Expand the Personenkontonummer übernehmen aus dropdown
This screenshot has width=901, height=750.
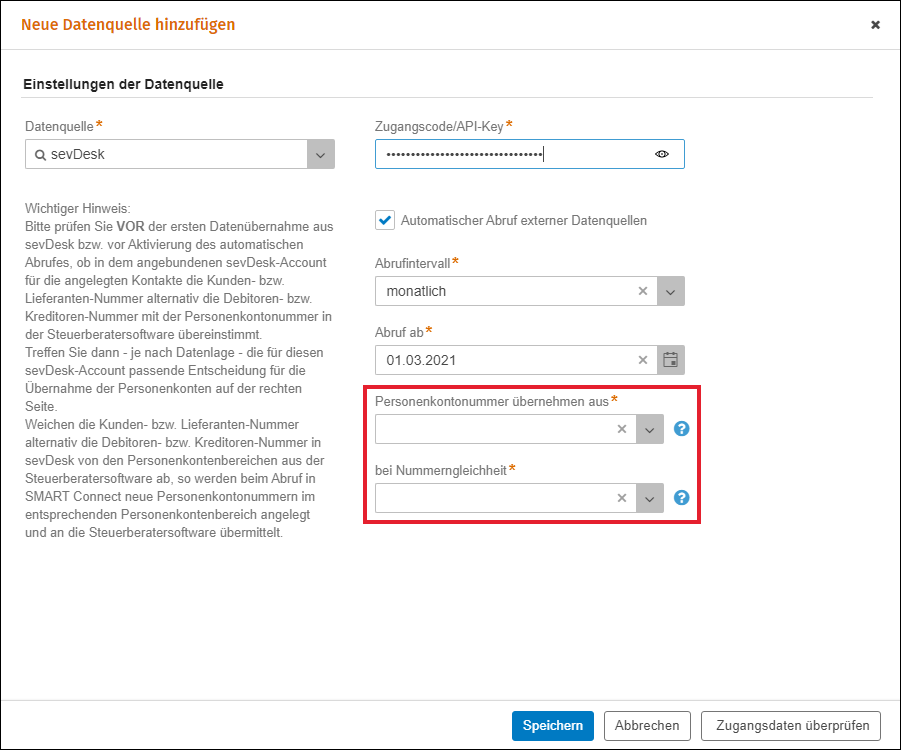(649, 429)
